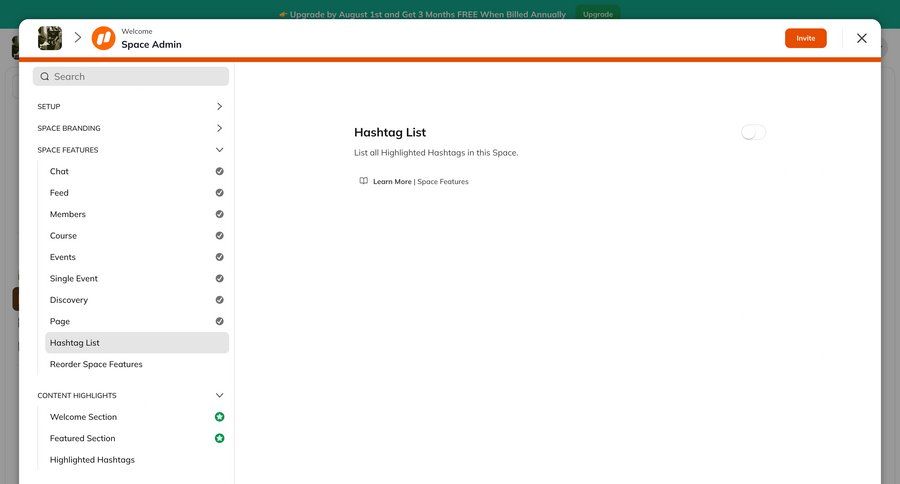Open the Learn More link
This screenshot has height=484, width=900.
[x=392, y=182]
